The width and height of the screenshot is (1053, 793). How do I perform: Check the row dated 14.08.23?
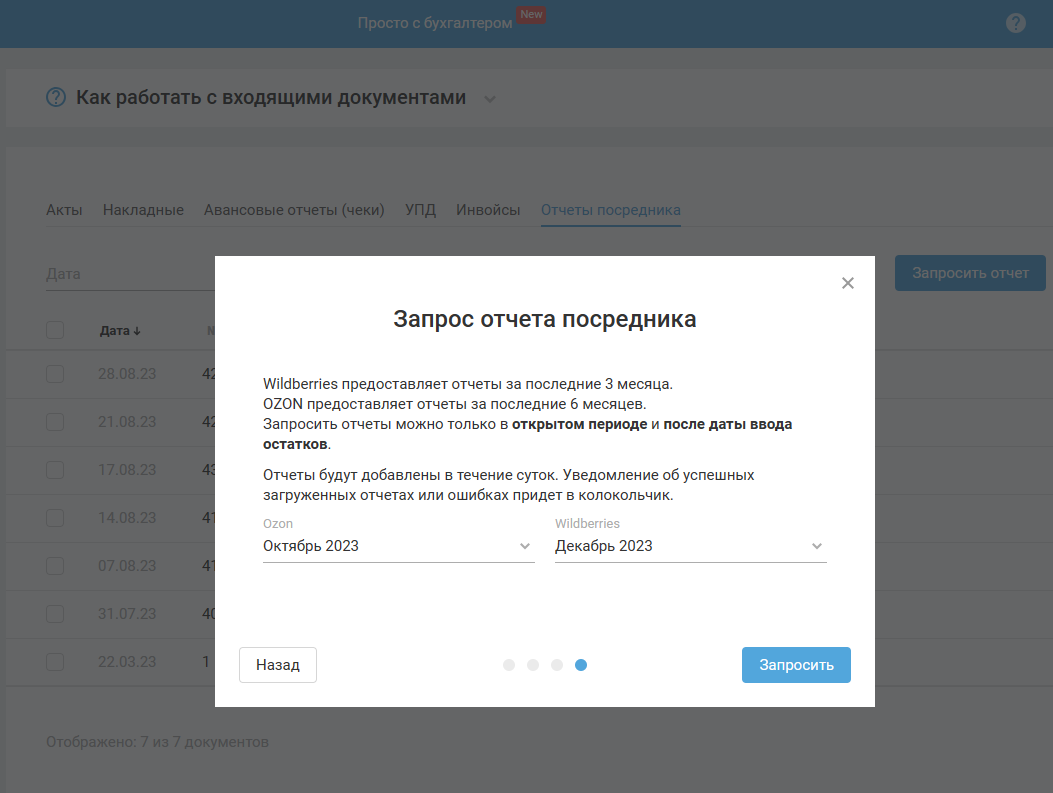(55, 518)
